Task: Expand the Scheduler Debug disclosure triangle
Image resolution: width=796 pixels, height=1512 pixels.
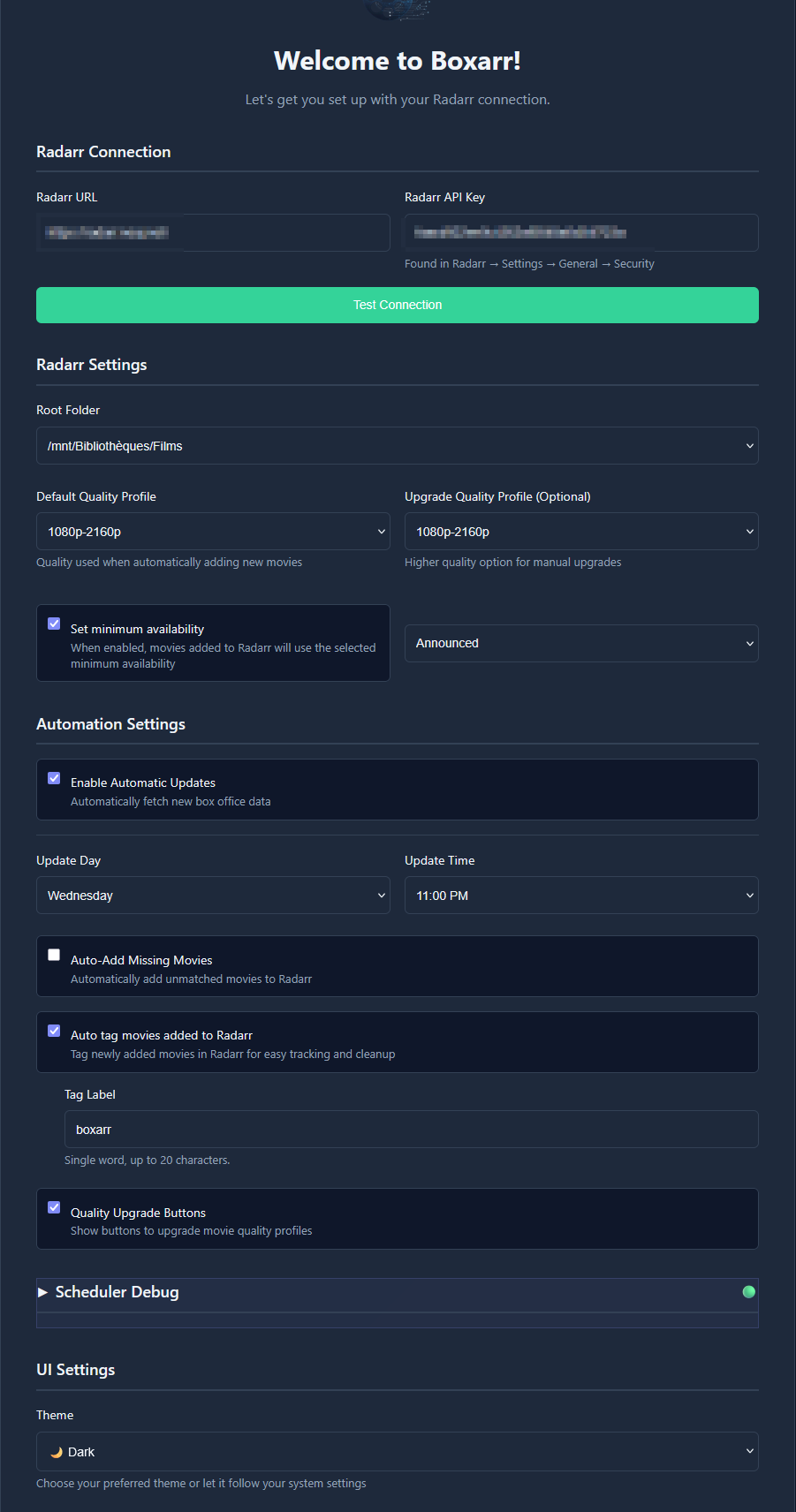Action: click(x=43, y=1292)
